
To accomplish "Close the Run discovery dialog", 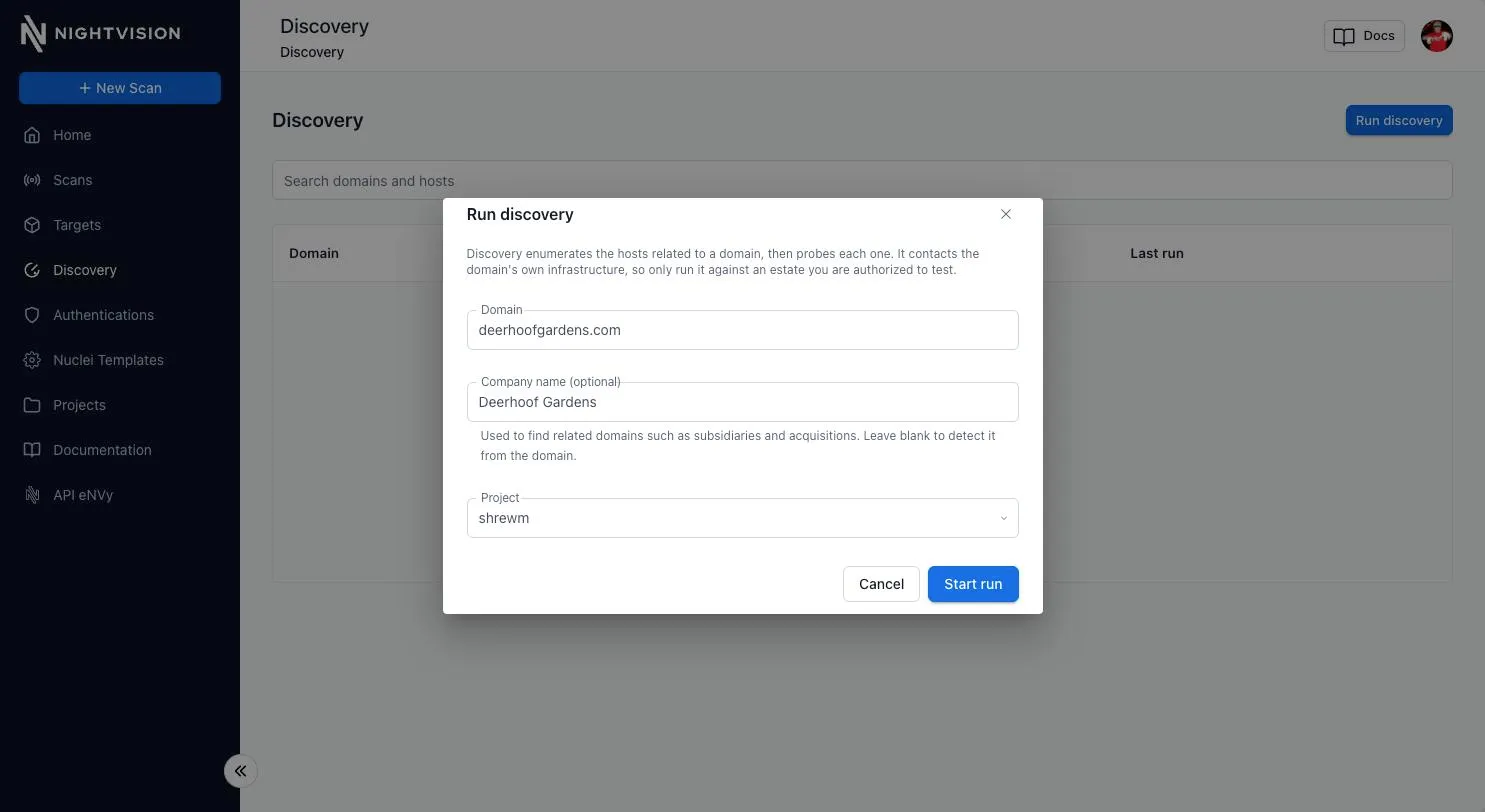I will (x=1006, y=214).
